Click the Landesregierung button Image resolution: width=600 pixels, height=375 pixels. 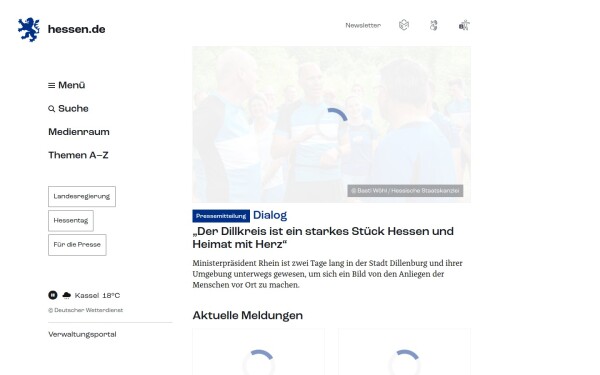(x=82, y=196)
